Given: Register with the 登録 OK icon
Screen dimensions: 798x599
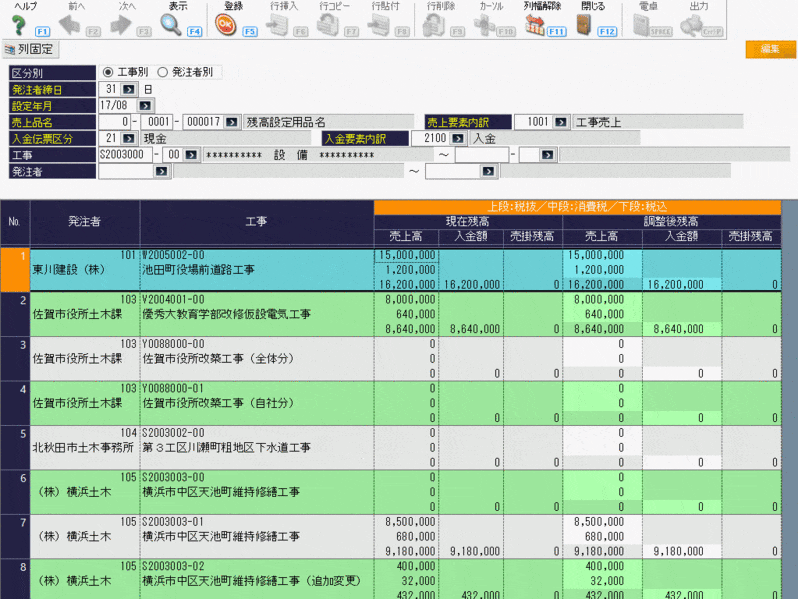Looking at the screenshot, I should pyautogui.click(x=225, y=25).
